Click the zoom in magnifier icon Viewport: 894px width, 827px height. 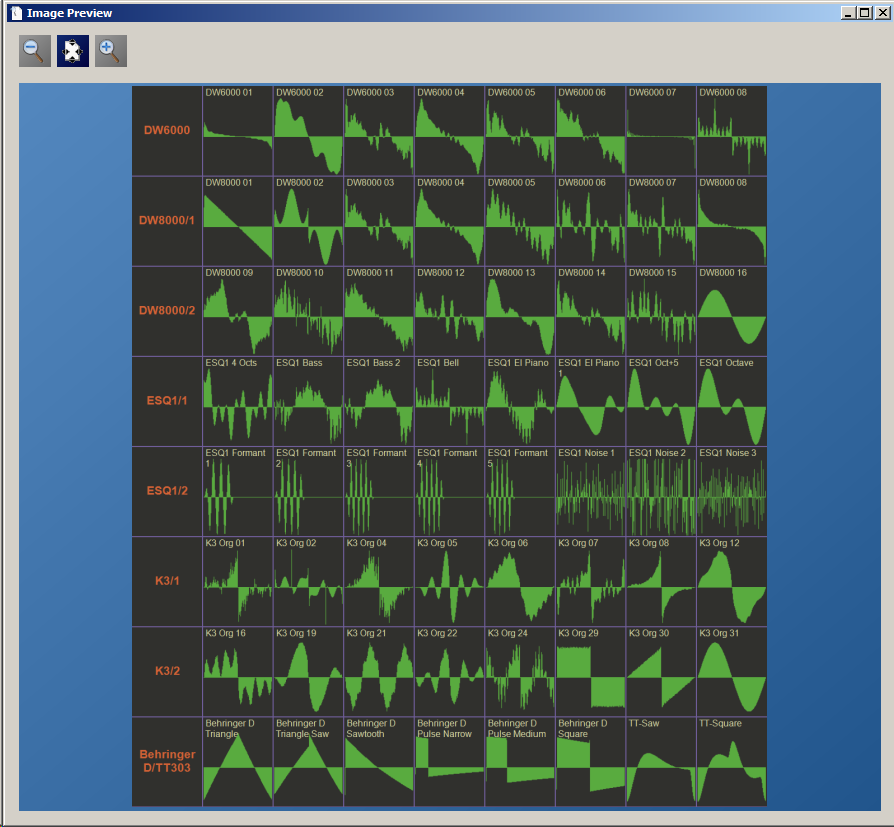tap(111, 51)
